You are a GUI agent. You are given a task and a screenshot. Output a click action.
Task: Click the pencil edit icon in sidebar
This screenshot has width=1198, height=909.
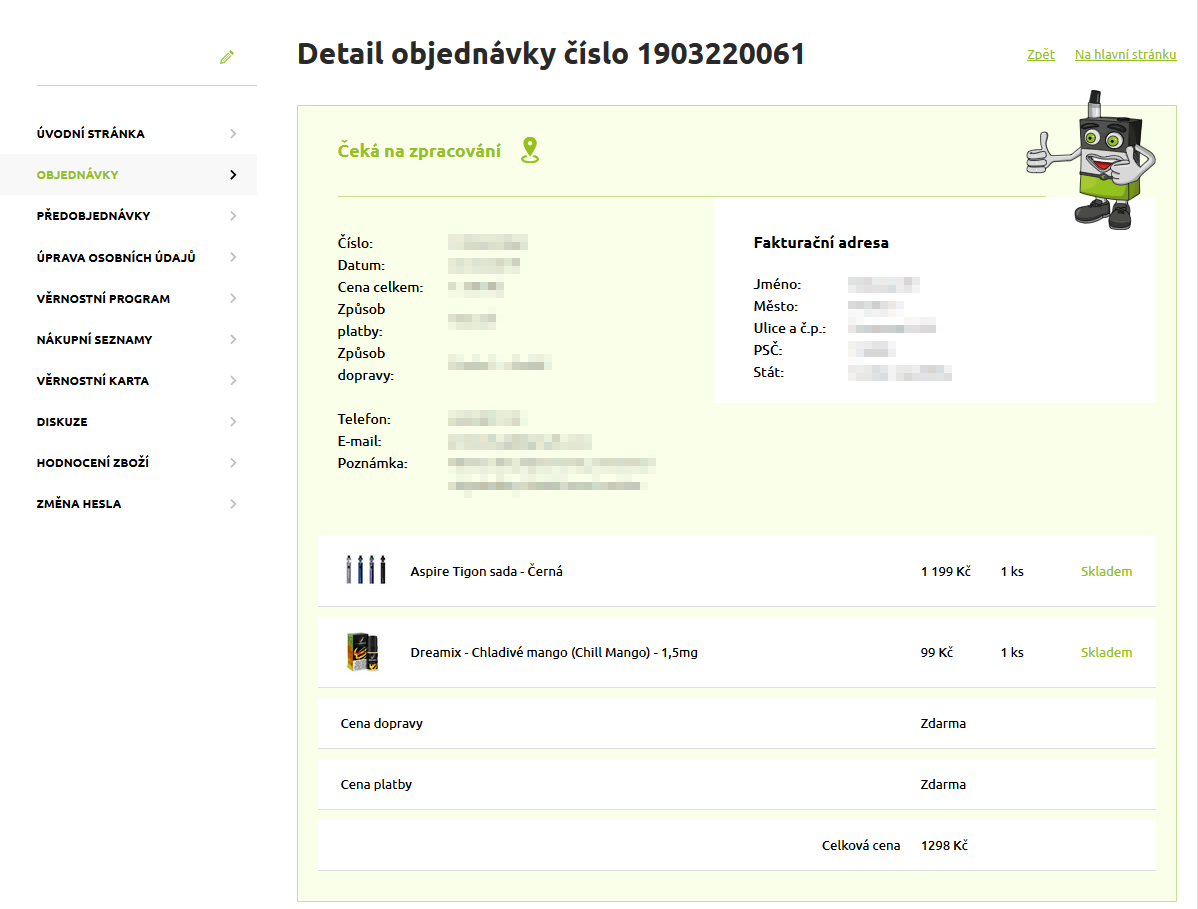point(227,58)
